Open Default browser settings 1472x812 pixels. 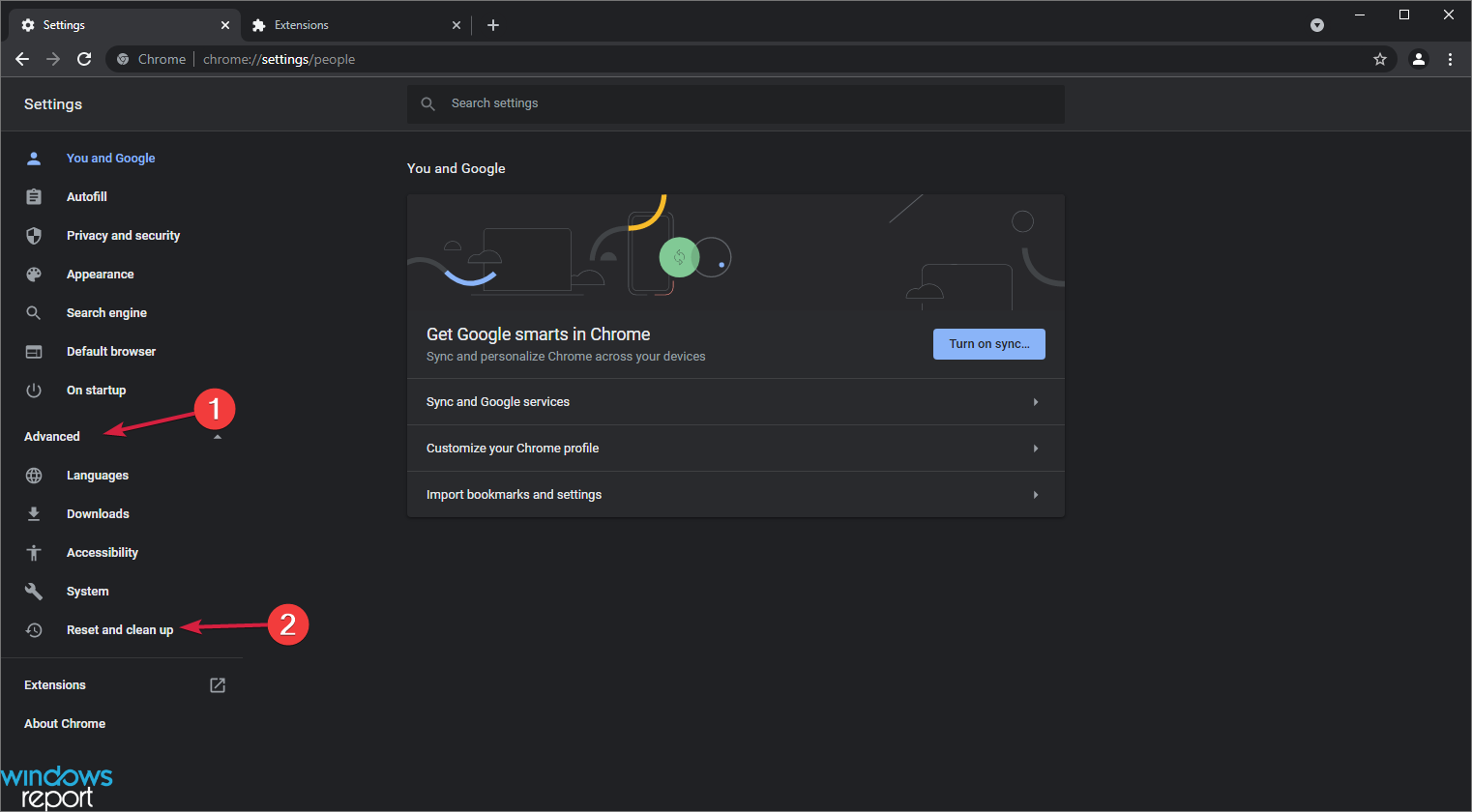[110, 351]
